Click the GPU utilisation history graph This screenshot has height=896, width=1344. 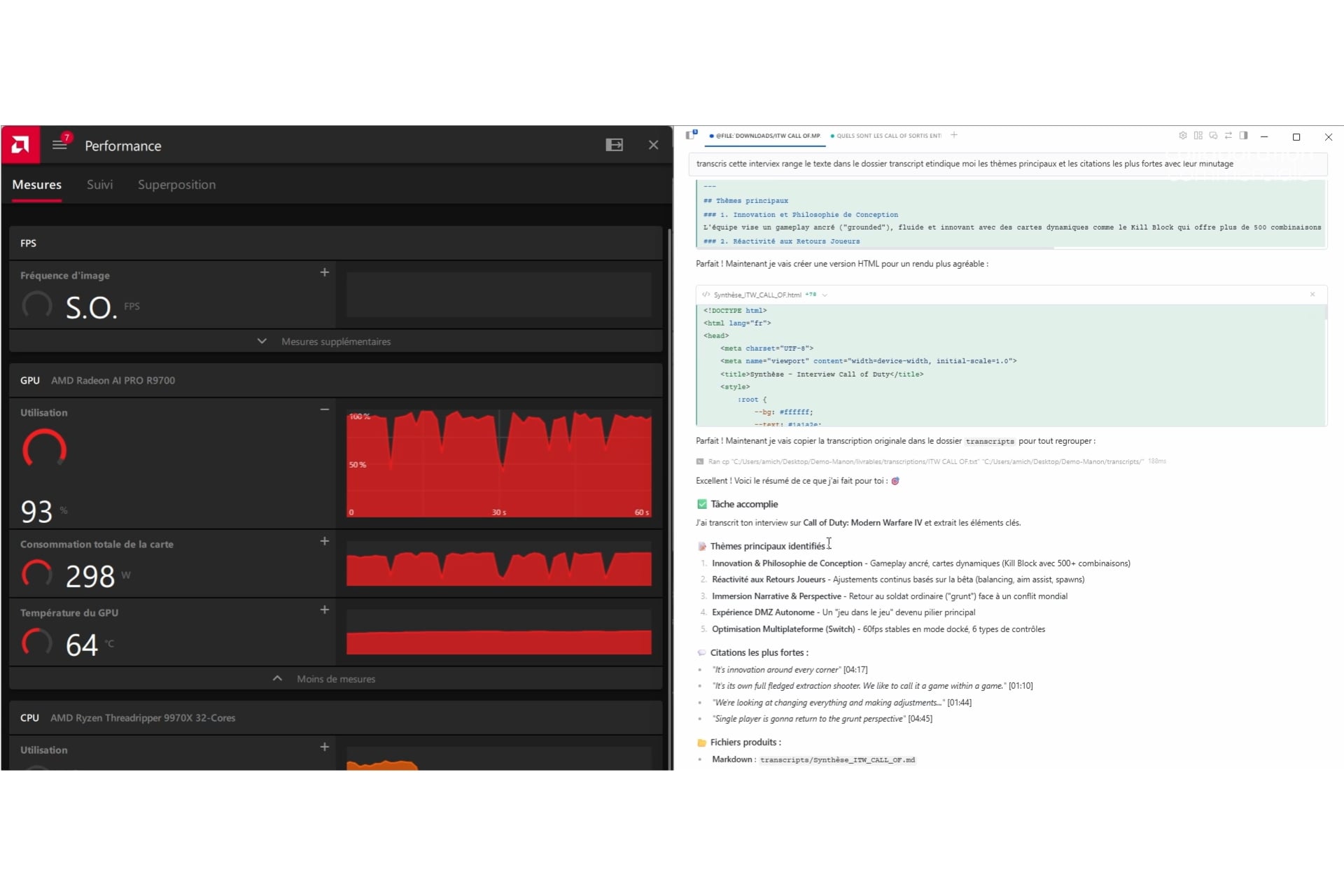tap(498, 463)
